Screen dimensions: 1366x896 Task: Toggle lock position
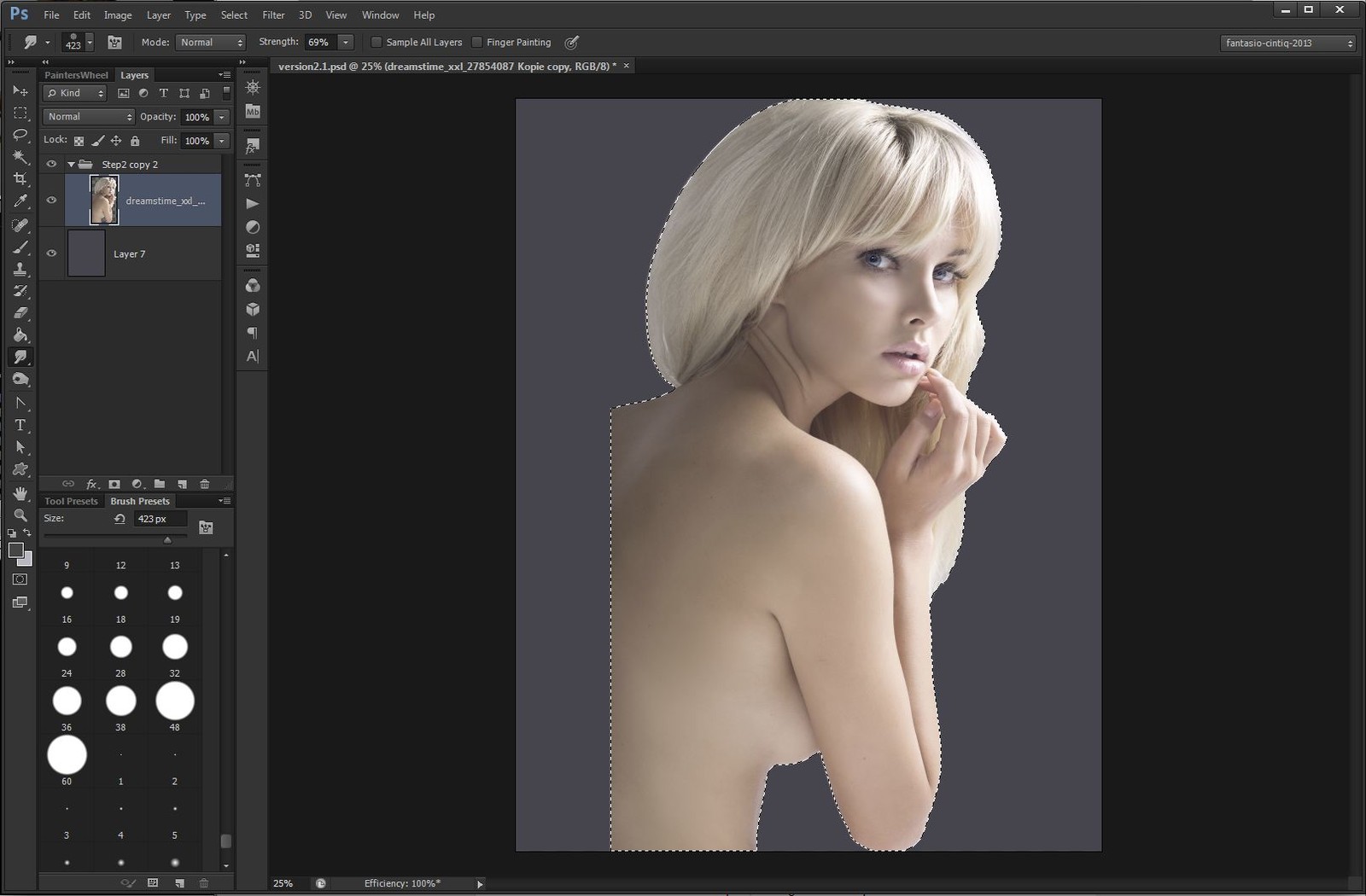[116, 141]
